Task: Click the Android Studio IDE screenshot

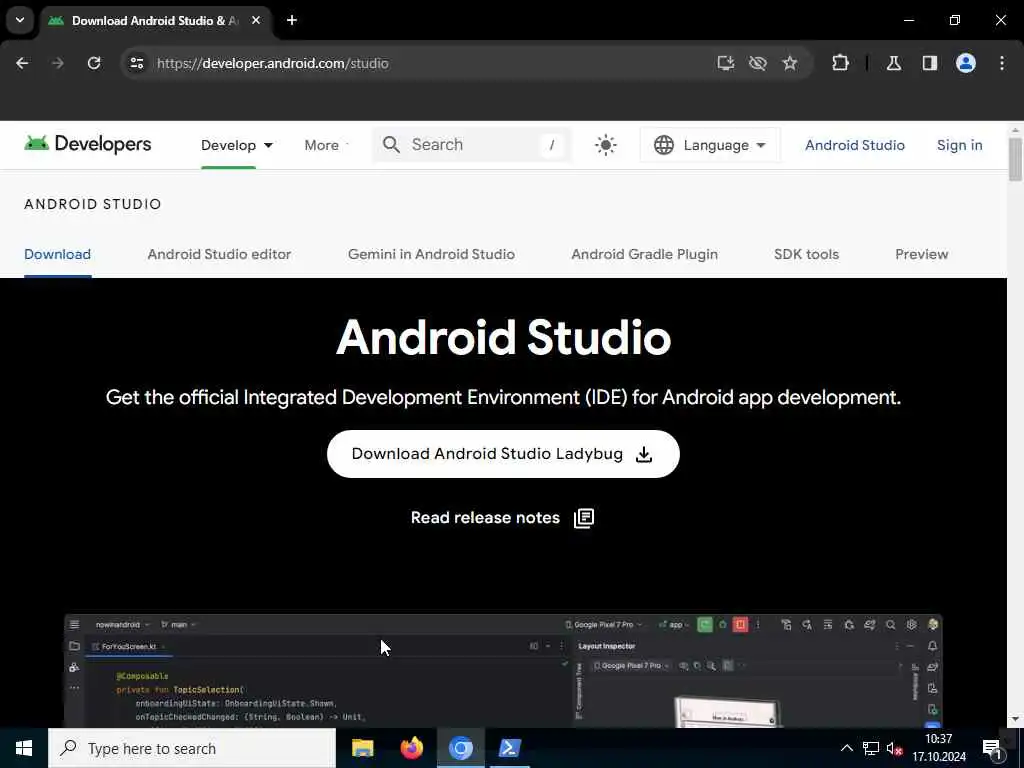Action: coord(503,671)
